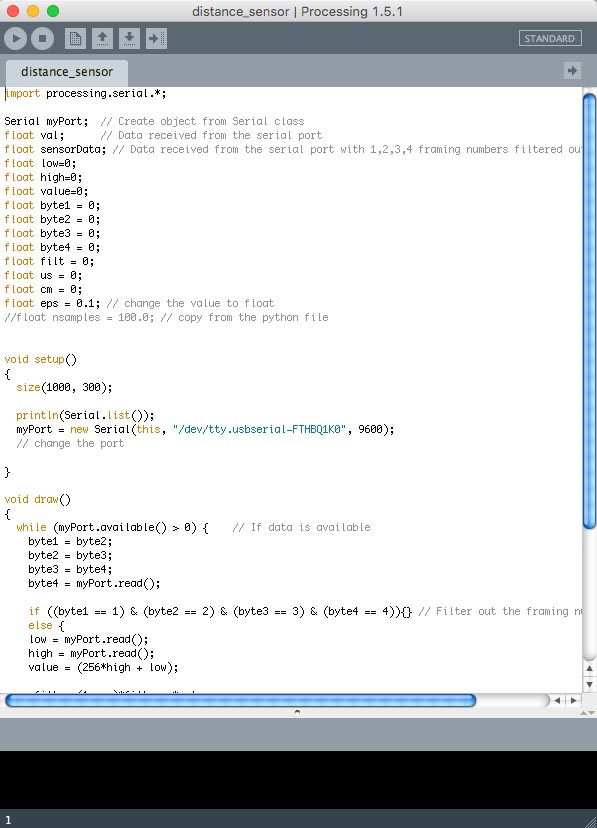Click the horizontal scrollbar thumb
This screenshot has width=597, height=828.
[240, 701]
